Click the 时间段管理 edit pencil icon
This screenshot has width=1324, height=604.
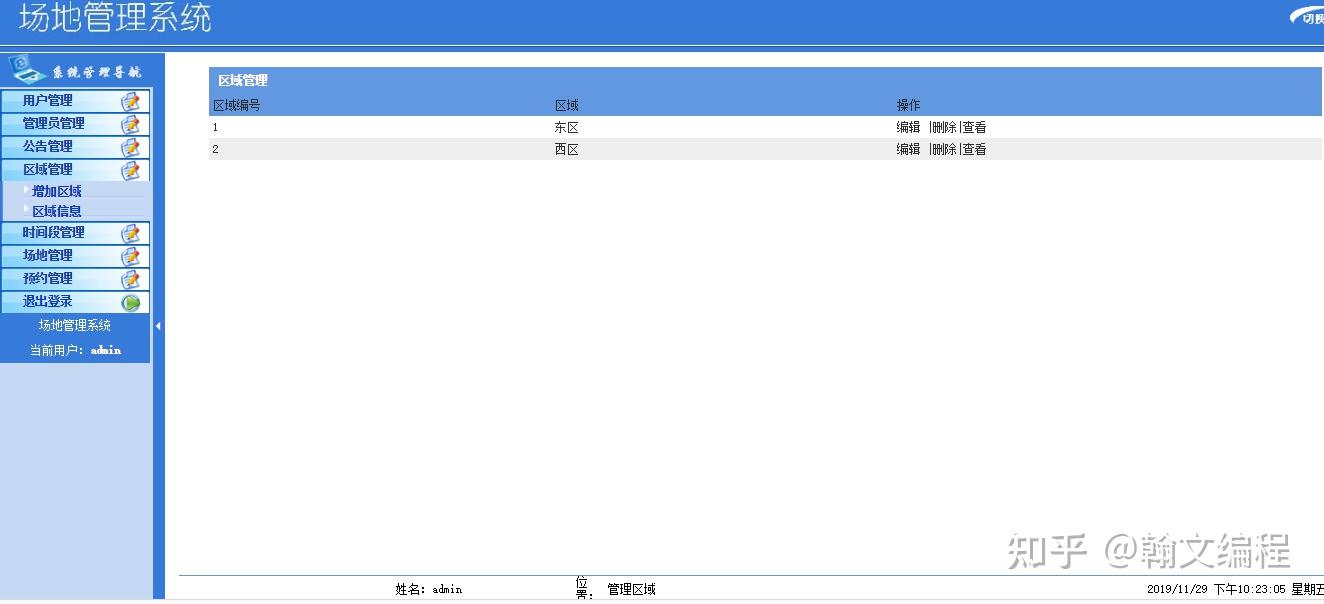[131, 233]
